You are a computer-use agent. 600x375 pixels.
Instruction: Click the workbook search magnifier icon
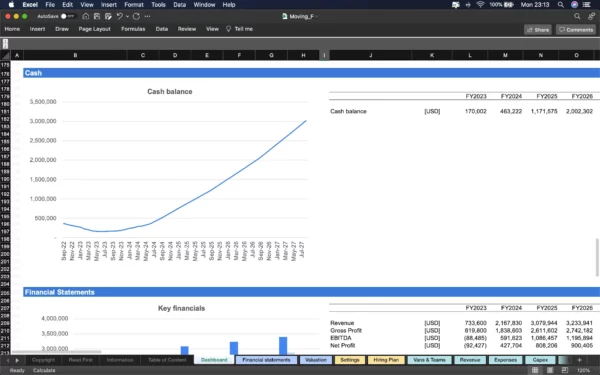pyautogui.click(x=577, y=16)
